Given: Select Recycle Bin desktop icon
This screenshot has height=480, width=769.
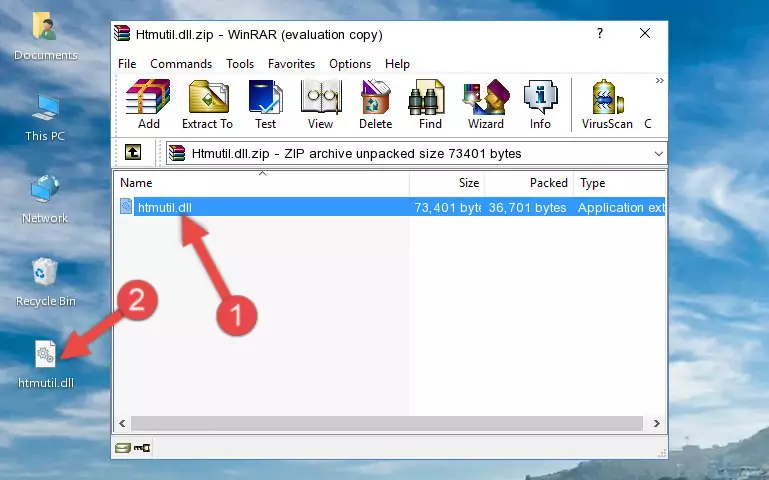Looking at the screenshot, I should tap(45, 282).
